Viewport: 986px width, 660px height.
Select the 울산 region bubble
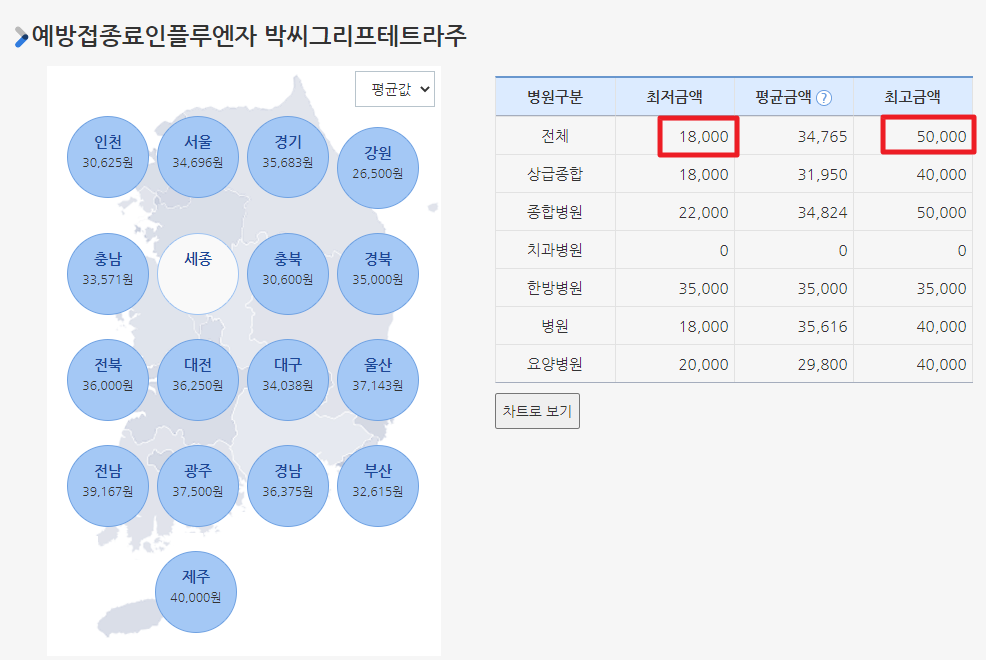[x=378, y=380]
